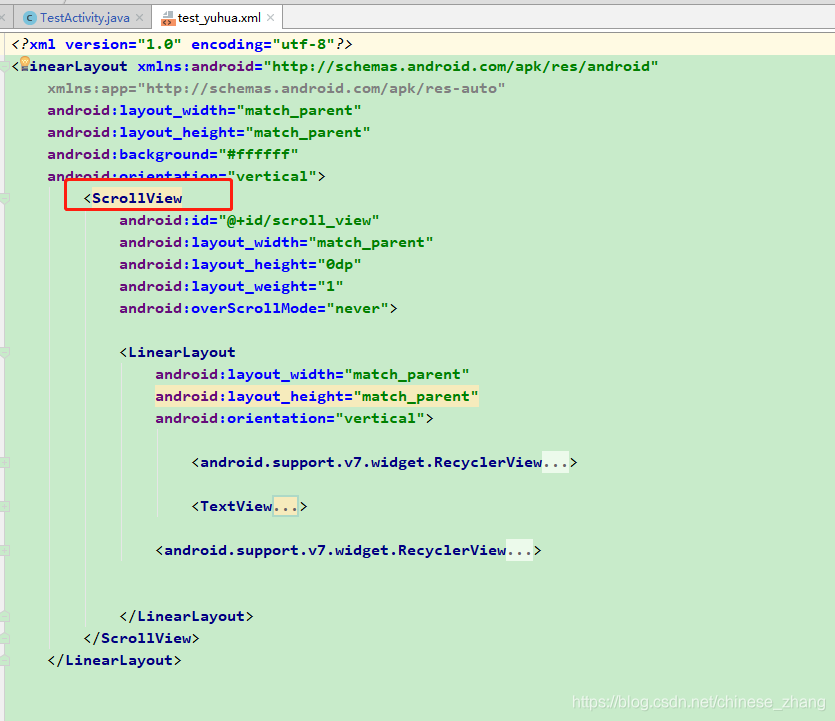The height and width of the screenshot is (721, 835).
Task: Click overScrollMode="never" attribute
Action: 253,308
